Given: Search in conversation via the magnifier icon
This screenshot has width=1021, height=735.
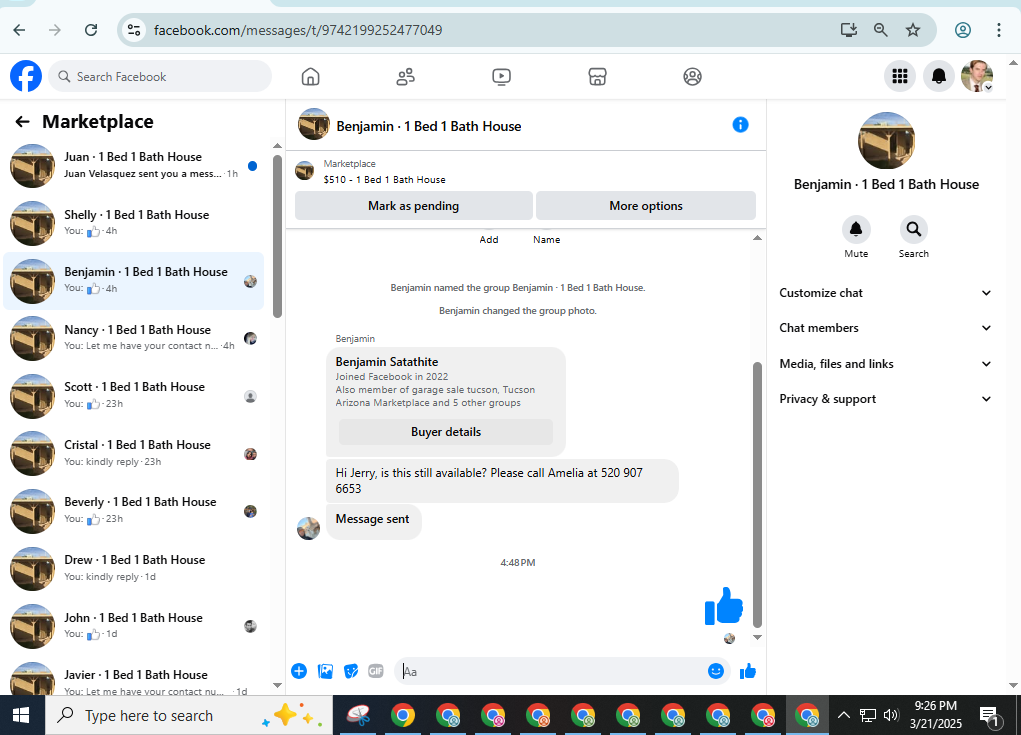Looking at the screenshot, I should point(914,229).
